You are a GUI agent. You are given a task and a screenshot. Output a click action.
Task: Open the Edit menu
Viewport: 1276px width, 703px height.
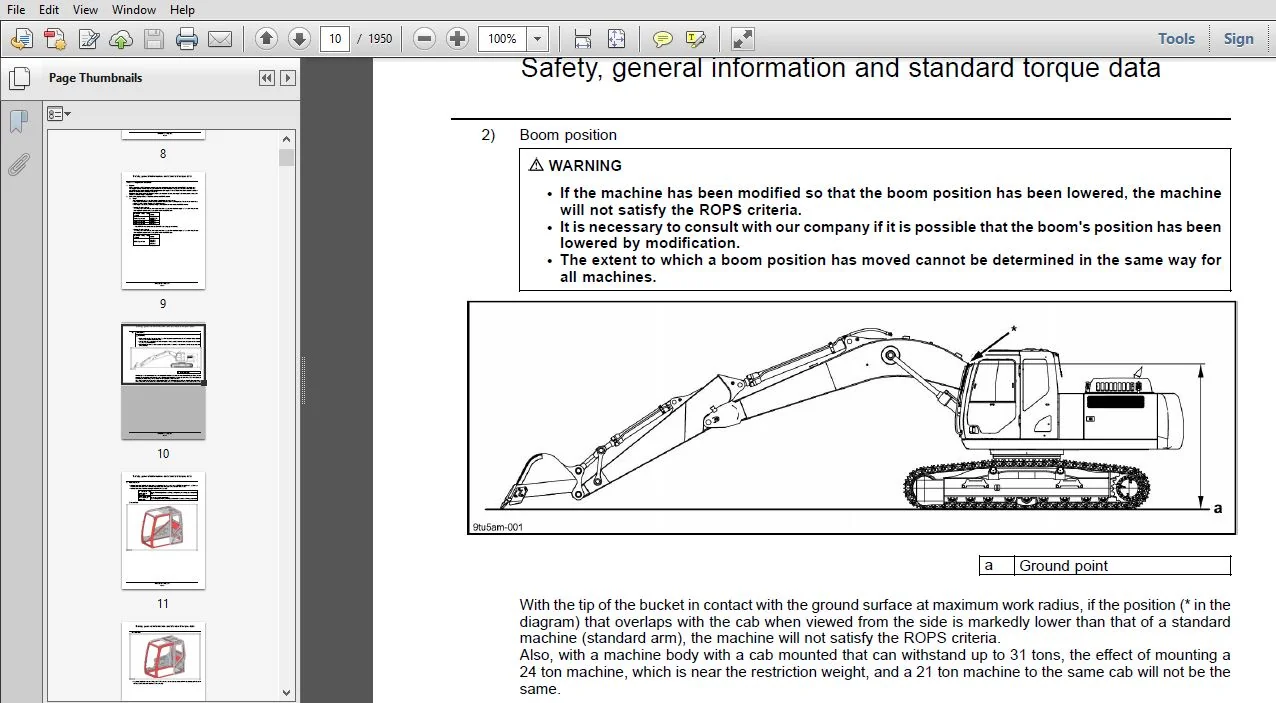pyautogui.click(x=48, y=9)
